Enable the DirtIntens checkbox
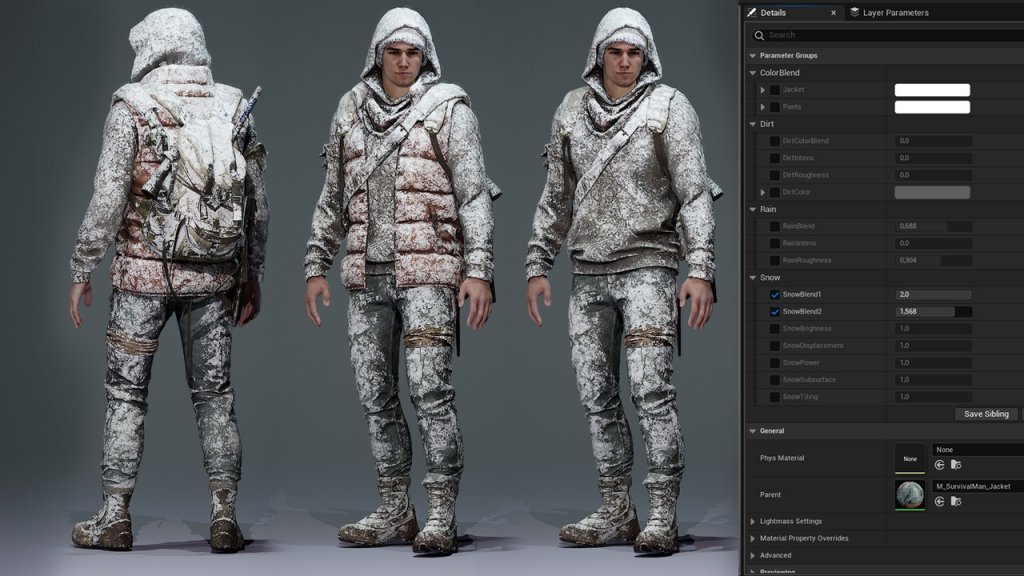Viewport: 1024px width, 576px height. [775, 158]
